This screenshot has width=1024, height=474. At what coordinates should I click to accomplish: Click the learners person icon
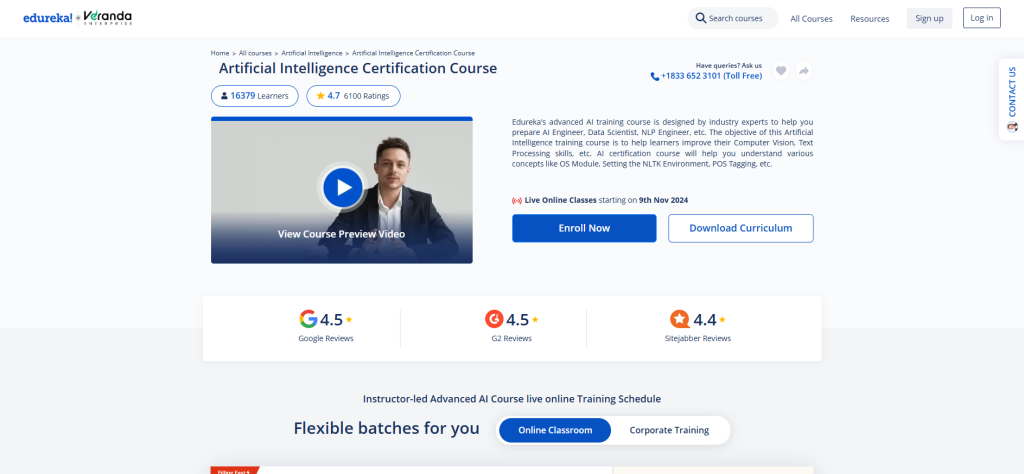(x=225, y=96)
